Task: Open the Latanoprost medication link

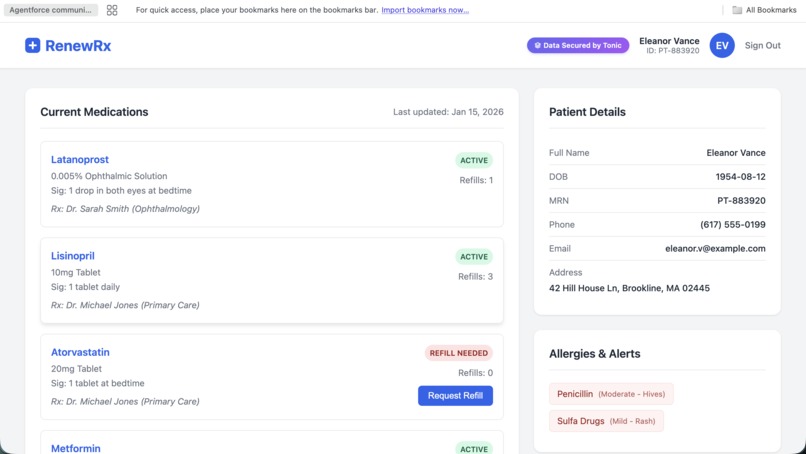Action: (x=80, y=159)
